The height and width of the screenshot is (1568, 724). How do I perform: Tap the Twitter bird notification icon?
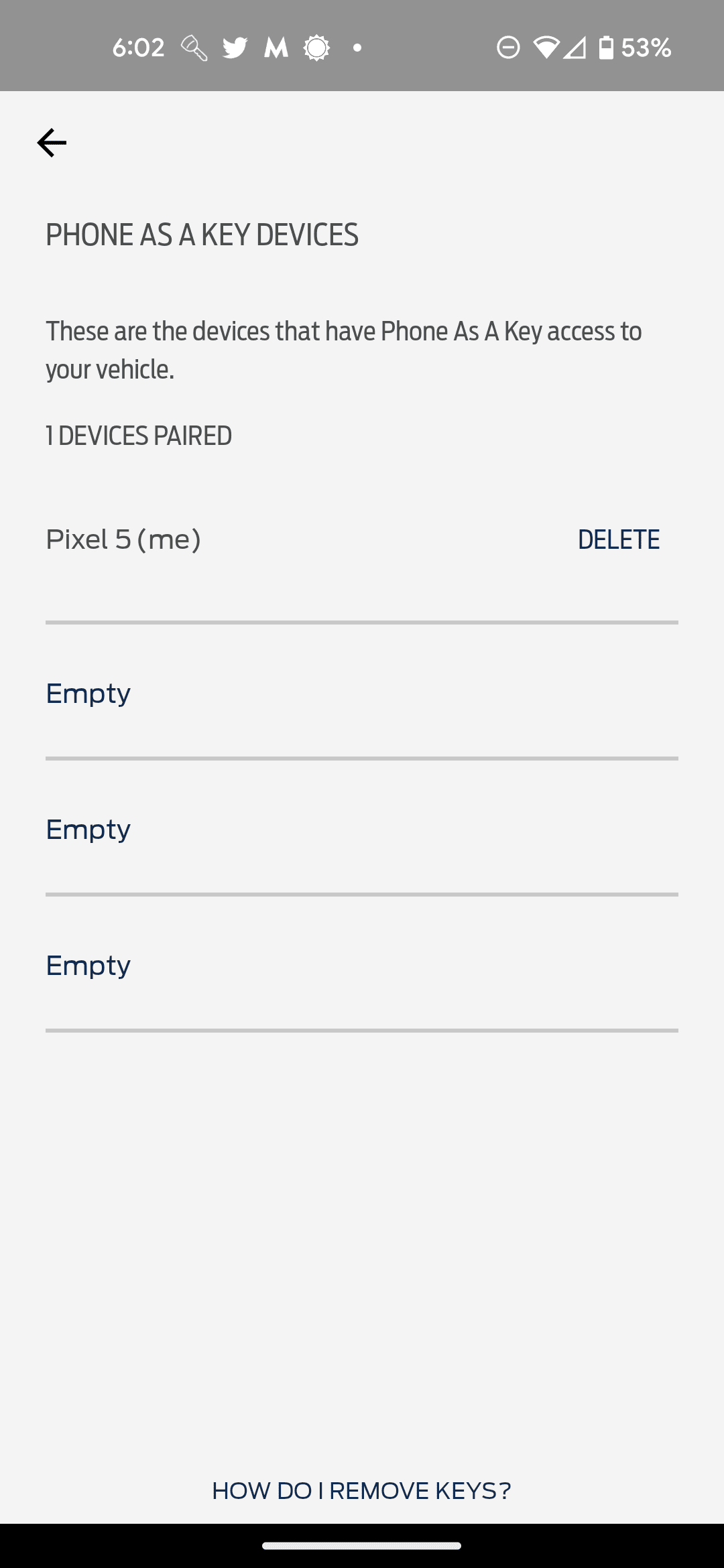[x=235, y=48]
